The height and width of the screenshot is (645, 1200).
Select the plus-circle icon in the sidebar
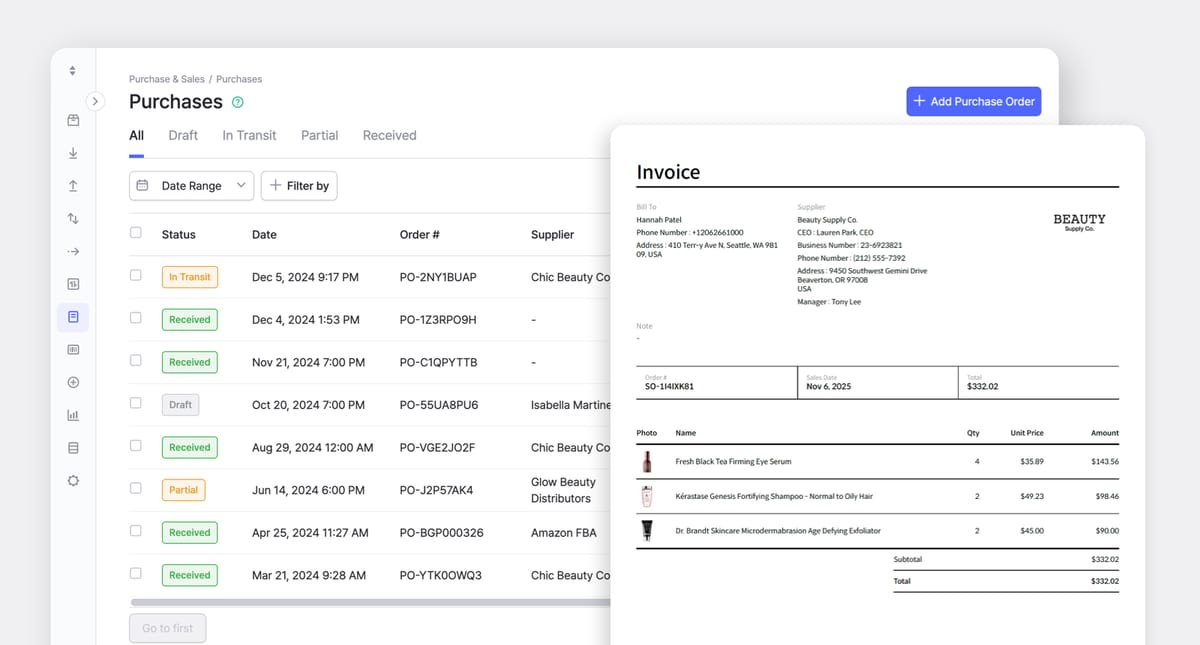(72, 381)
